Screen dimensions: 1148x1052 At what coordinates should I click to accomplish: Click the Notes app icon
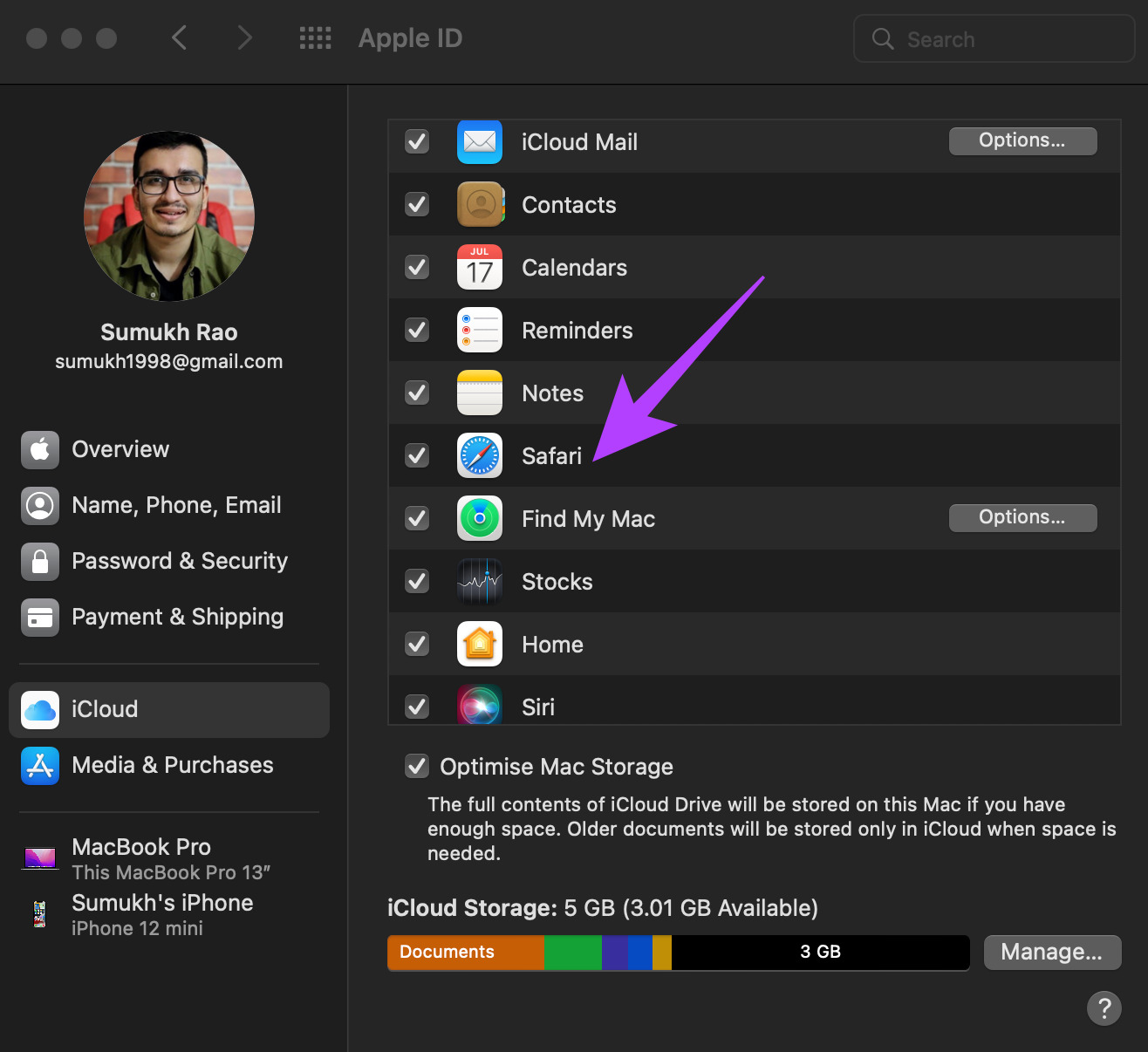tap(480, 393)
